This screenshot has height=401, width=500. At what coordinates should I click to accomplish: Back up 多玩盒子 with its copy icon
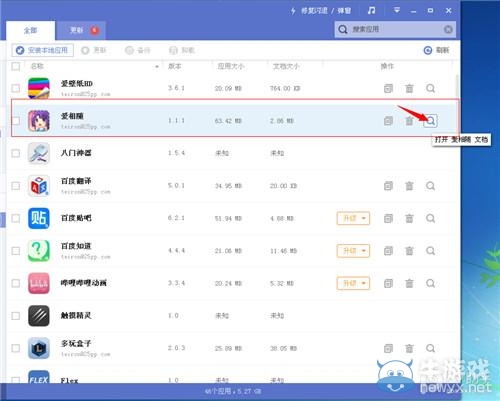coord(388,348)
